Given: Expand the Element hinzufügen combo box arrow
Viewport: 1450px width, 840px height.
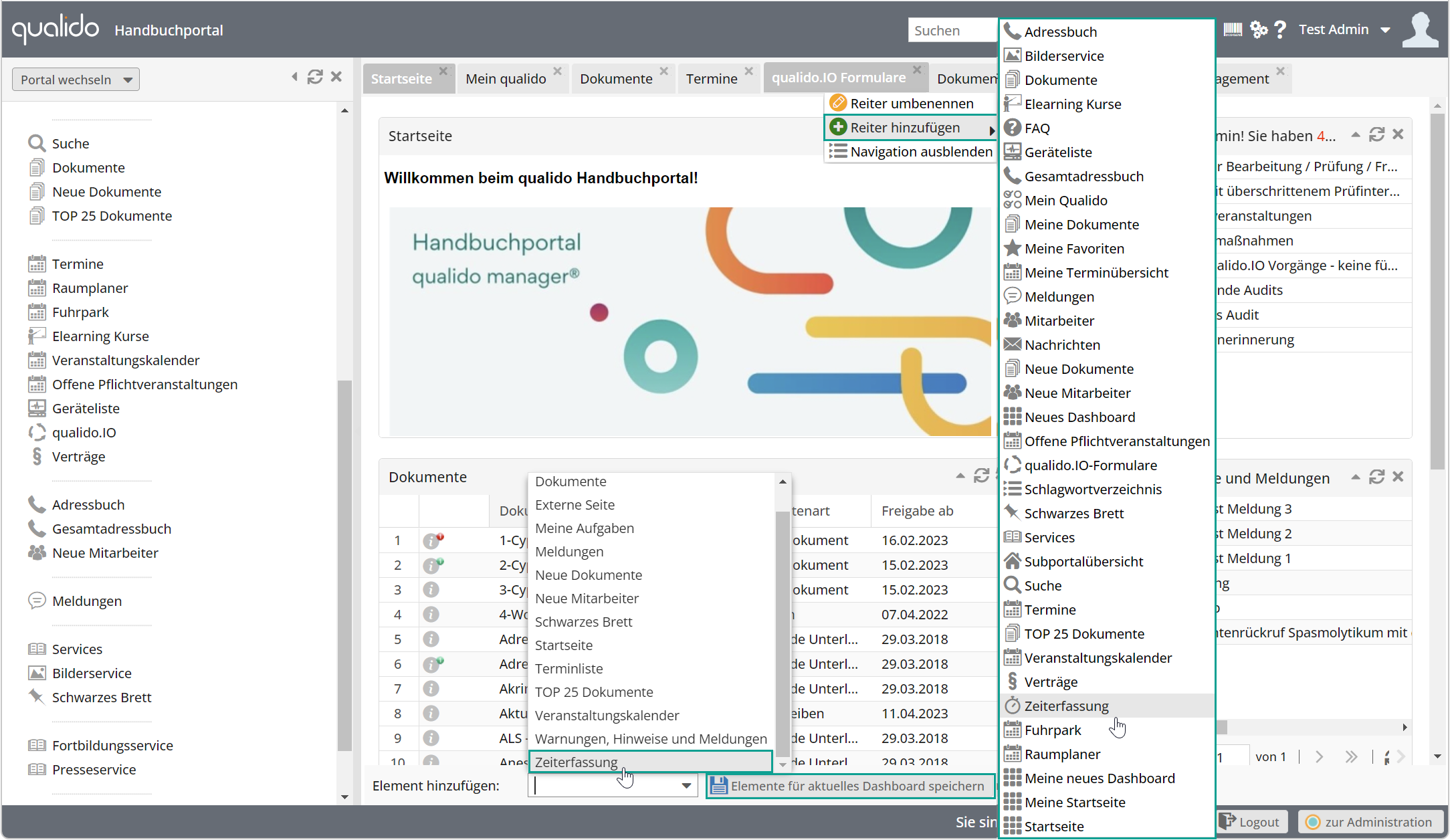Looking at the screenshot, I should (686, 786).
